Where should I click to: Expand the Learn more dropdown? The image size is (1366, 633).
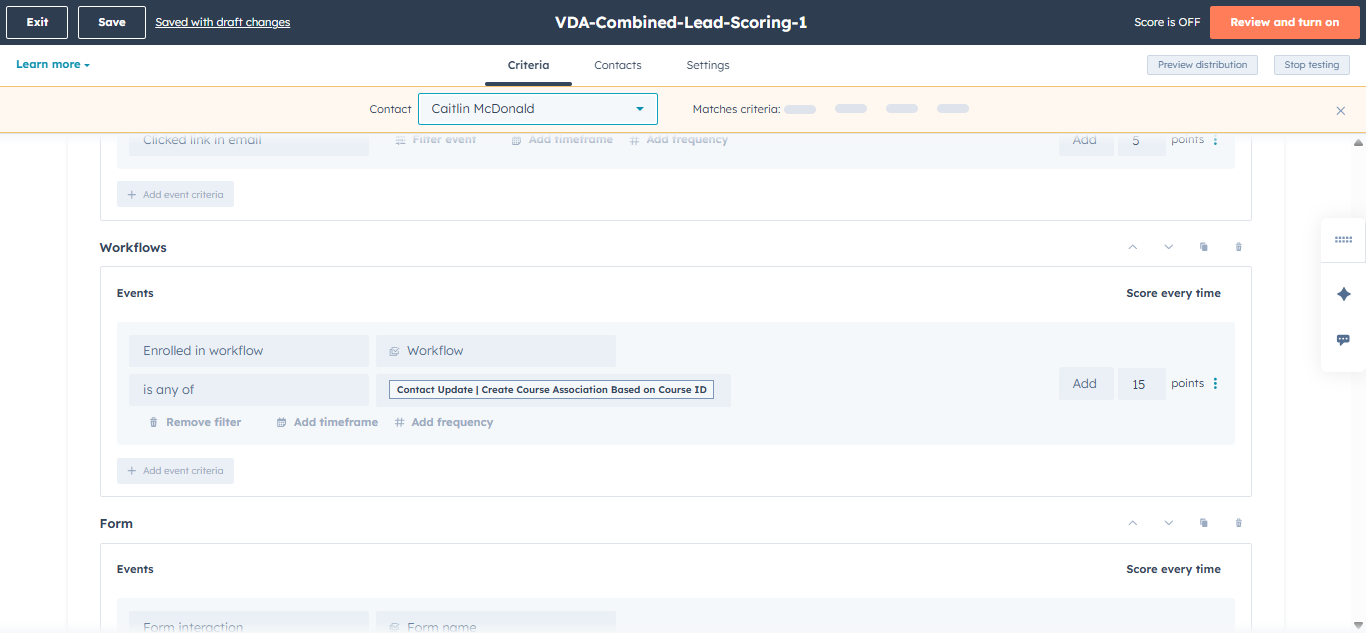tap(53, 64)
